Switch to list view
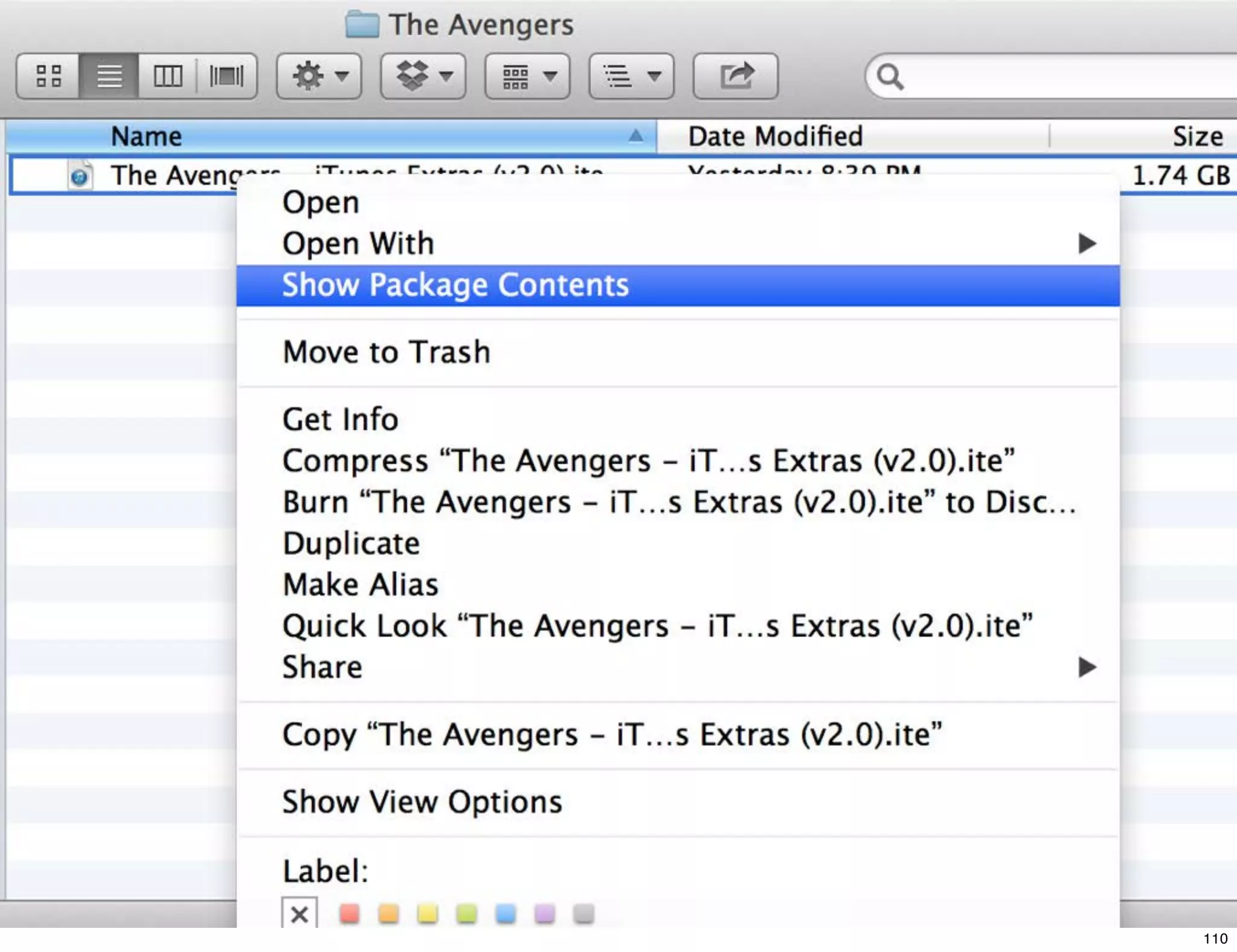This screenshot has width=1237, height=952. [x=109, y=76]
